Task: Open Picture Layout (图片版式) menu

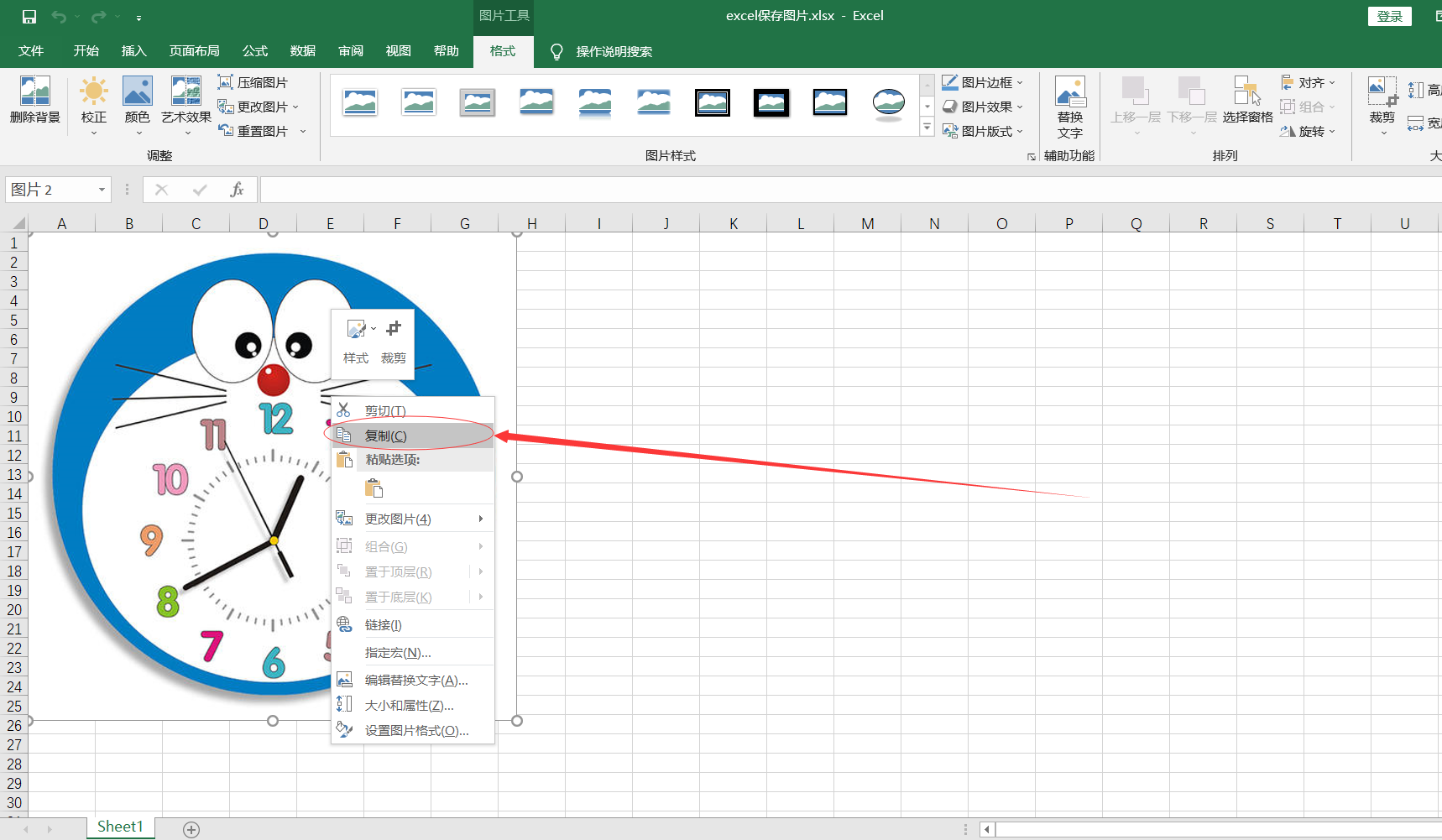Action: [x=982, y=131]
